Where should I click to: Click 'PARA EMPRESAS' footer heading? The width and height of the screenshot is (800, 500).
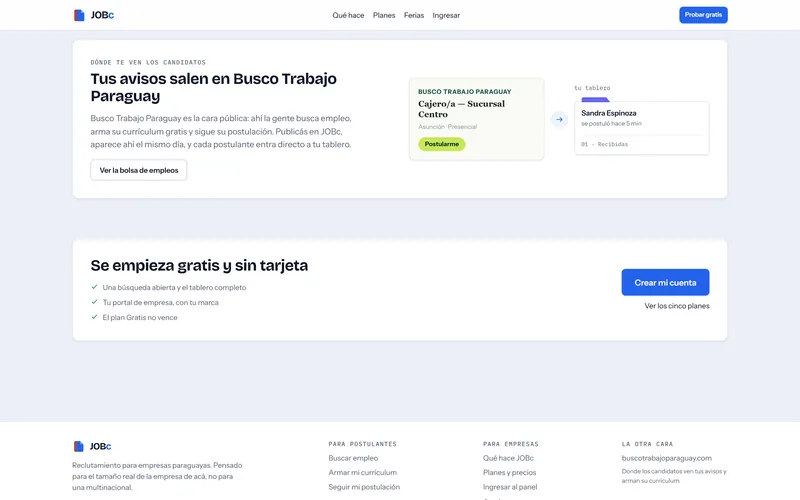click(x=511, y=444)
